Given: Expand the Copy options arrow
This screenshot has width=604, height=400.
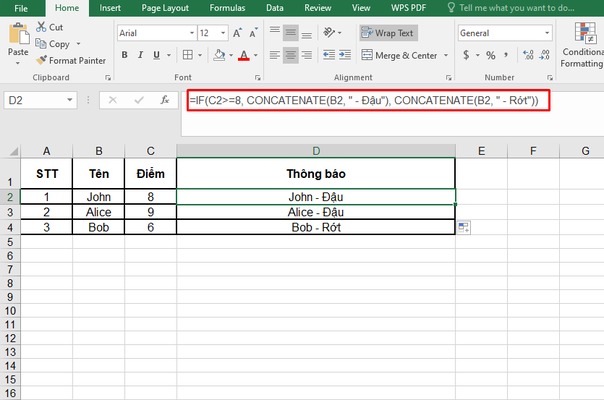Looking at the screenshot, I should 79,44.
